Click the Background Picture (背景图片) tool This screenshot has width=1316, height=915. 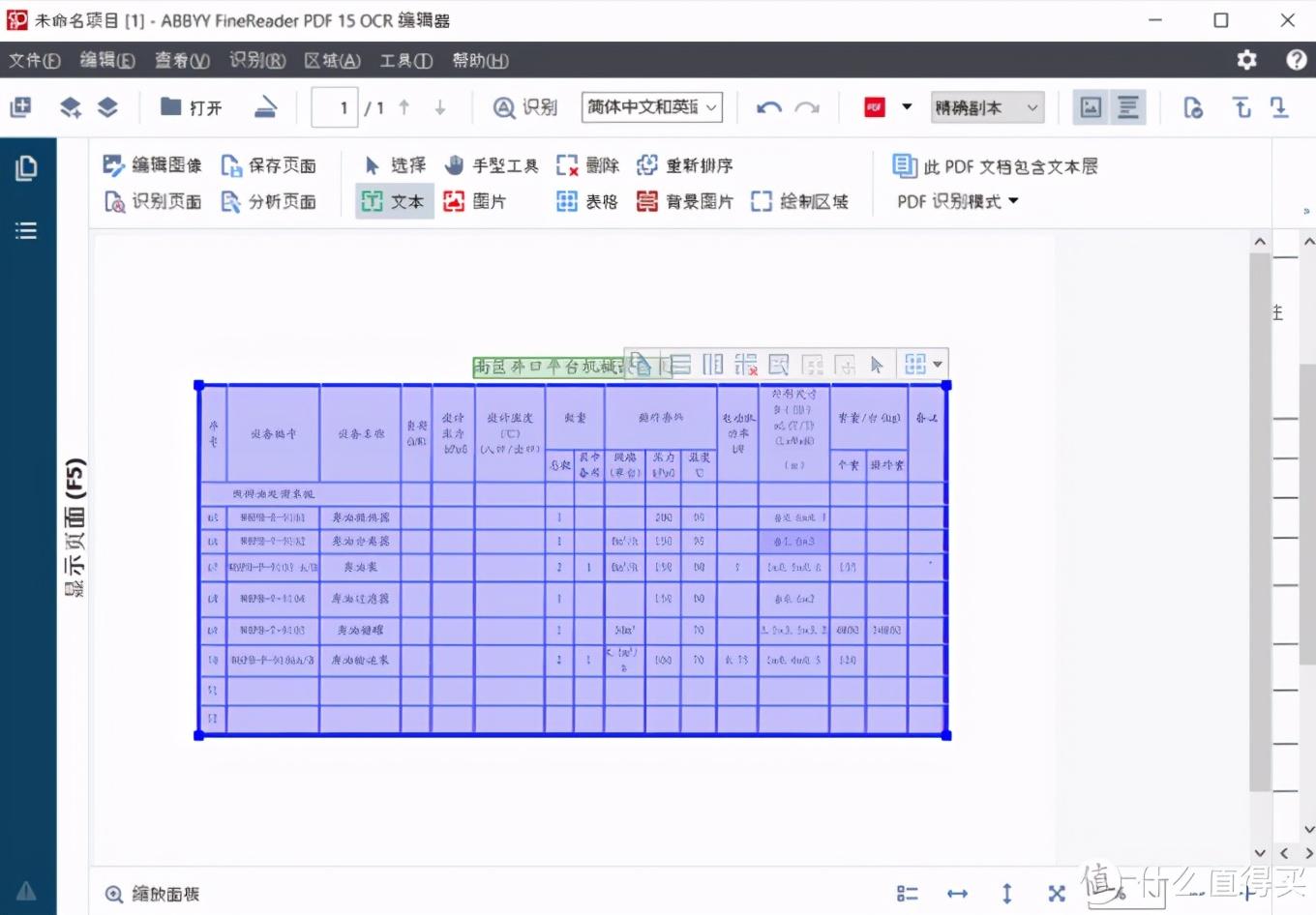coord(685,201)
